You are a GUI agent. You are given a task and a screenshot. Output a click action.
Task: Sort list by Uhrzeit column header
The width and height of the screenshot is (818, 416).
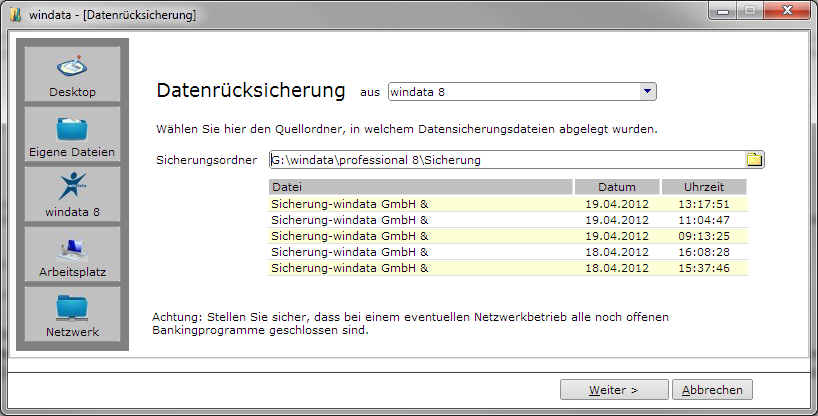704,187
